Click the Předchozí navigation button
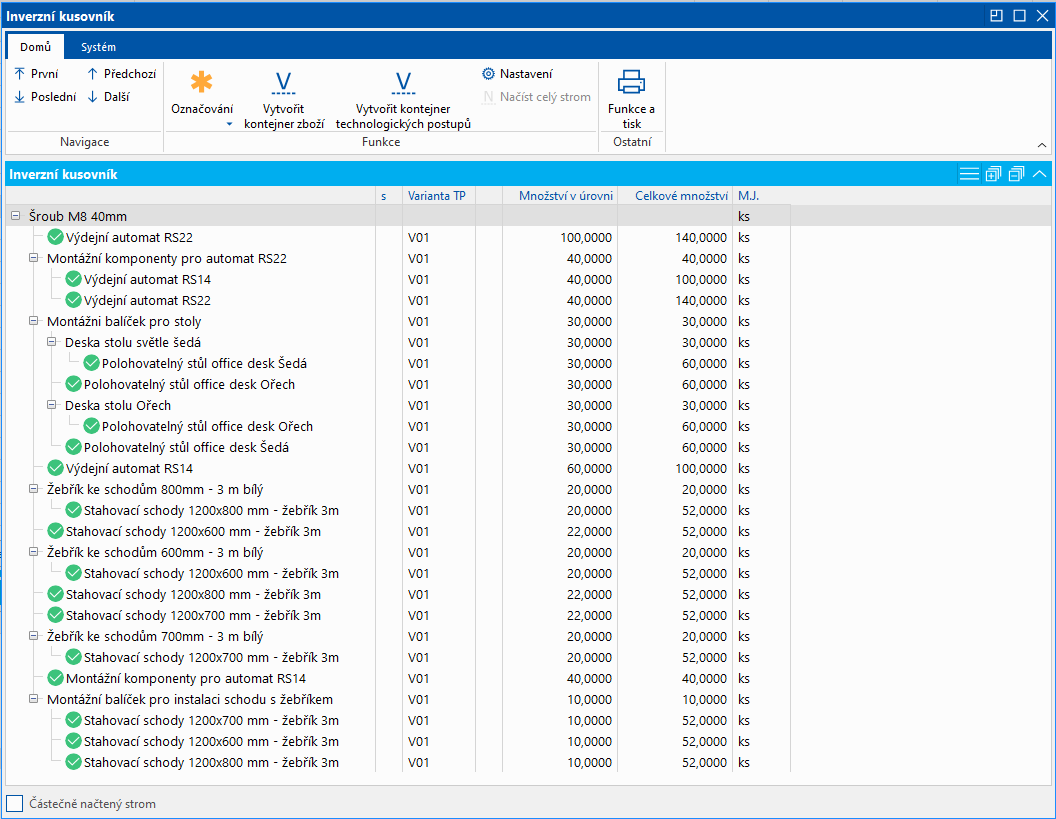This screenshot has height=819, width=1056. (121, 74)
